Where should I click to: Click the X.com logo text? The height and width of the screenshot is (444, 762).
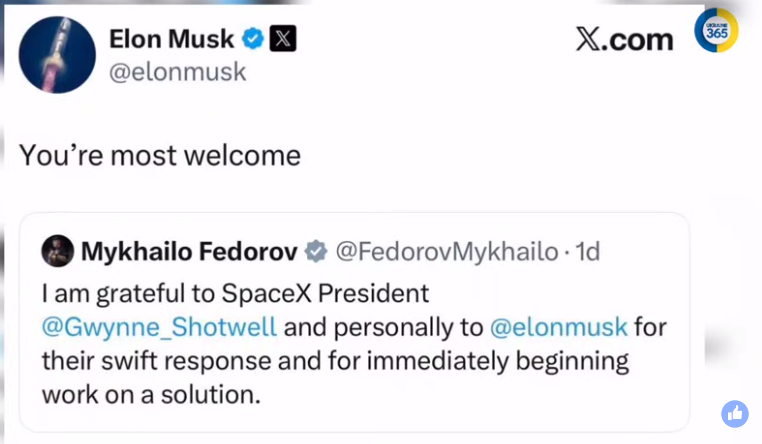[x=624, y=39]
